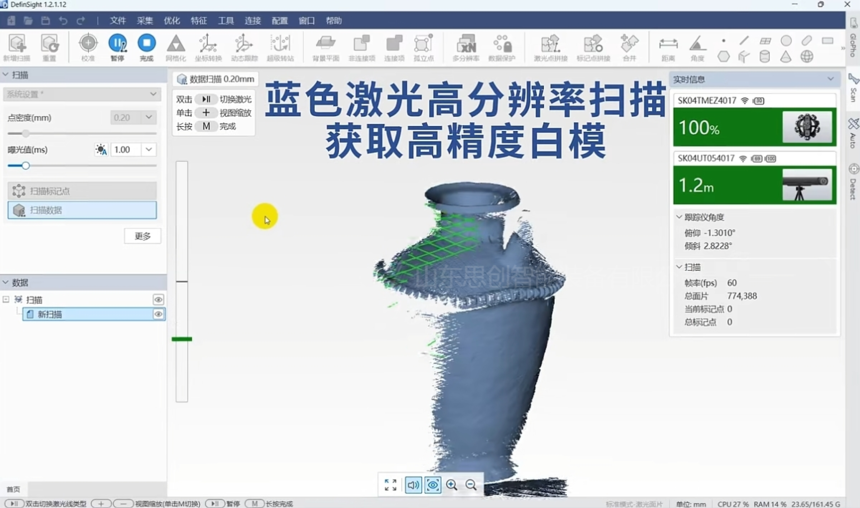Click the undo arrow in title toolbar

(64, 21)
